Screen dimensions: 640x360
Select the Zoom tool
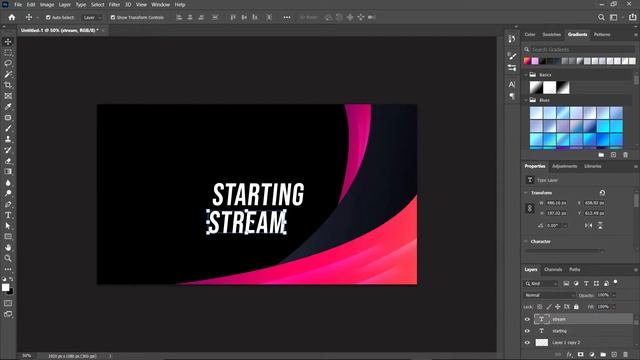8,258
